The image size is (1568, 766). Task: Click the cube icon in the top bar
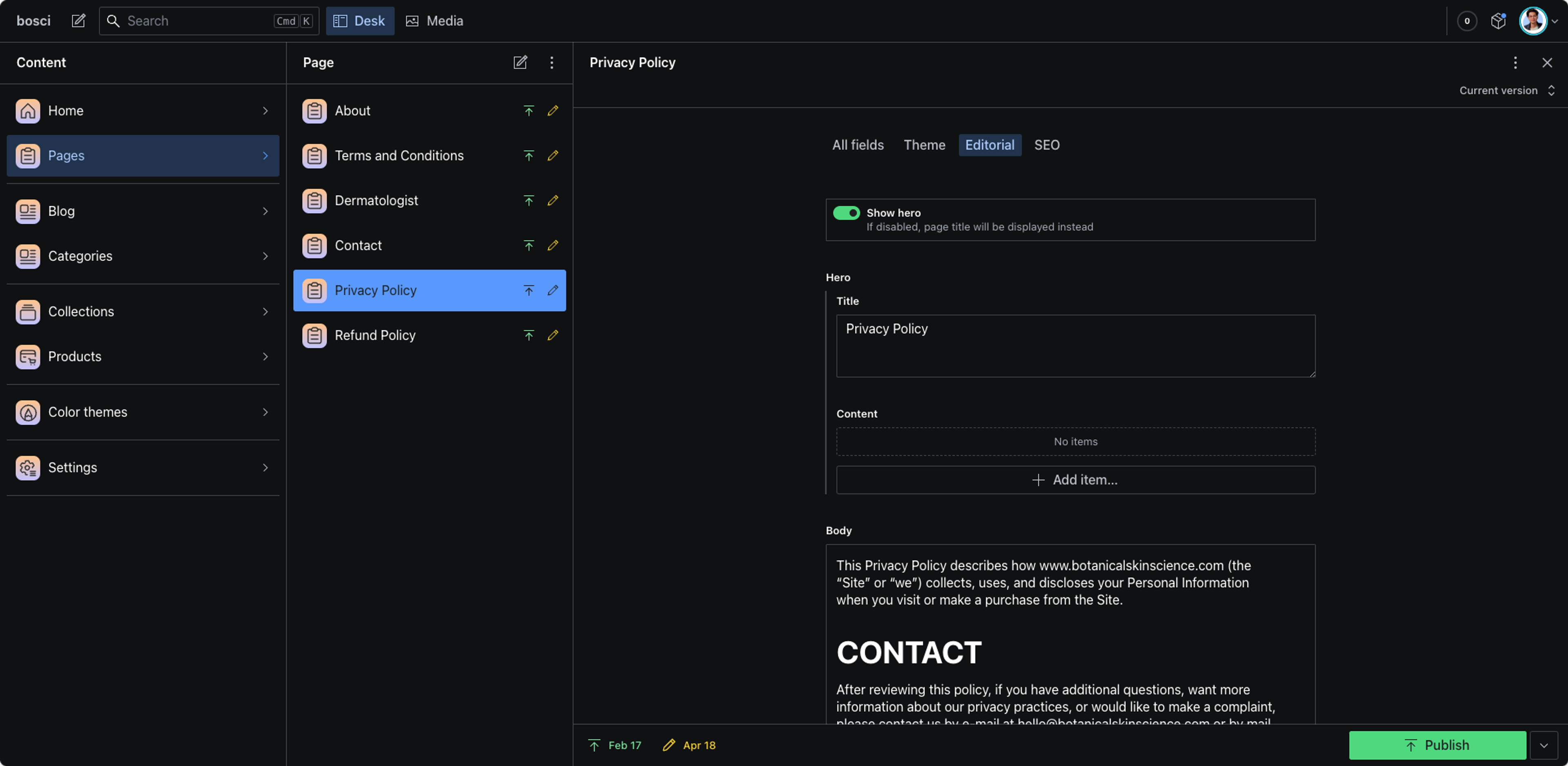coord(1498,21)
